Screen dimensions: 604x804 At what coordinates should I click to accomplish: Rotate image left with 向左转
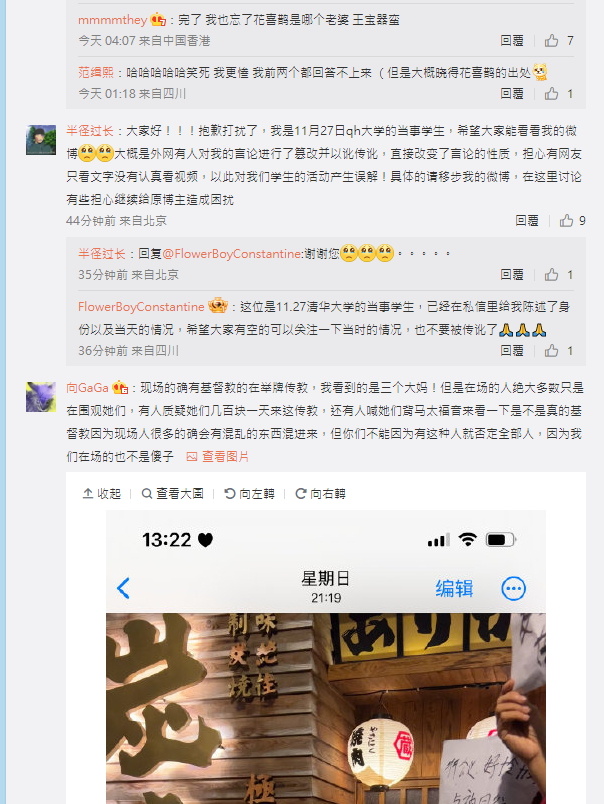tap(249, 493)
